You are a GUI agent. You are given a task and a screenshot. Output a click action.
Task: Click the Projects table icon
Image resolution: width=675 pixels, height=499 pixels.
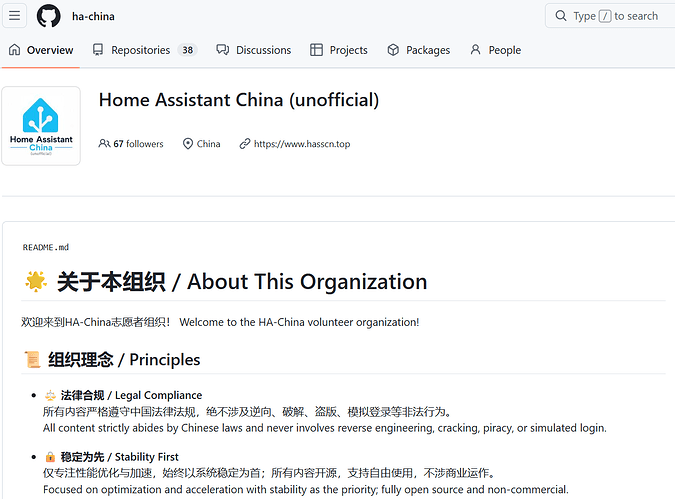click(316, 50)
